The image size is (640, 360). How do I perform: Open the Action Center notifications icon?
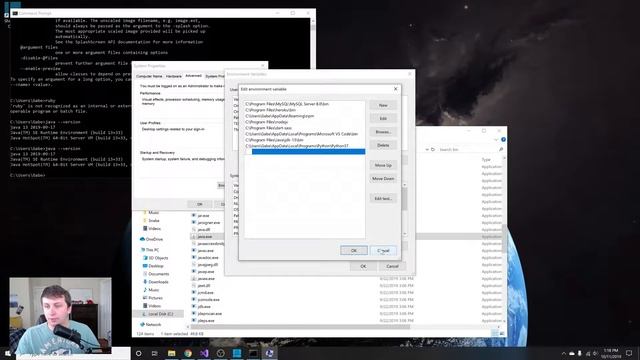[629, 353]
